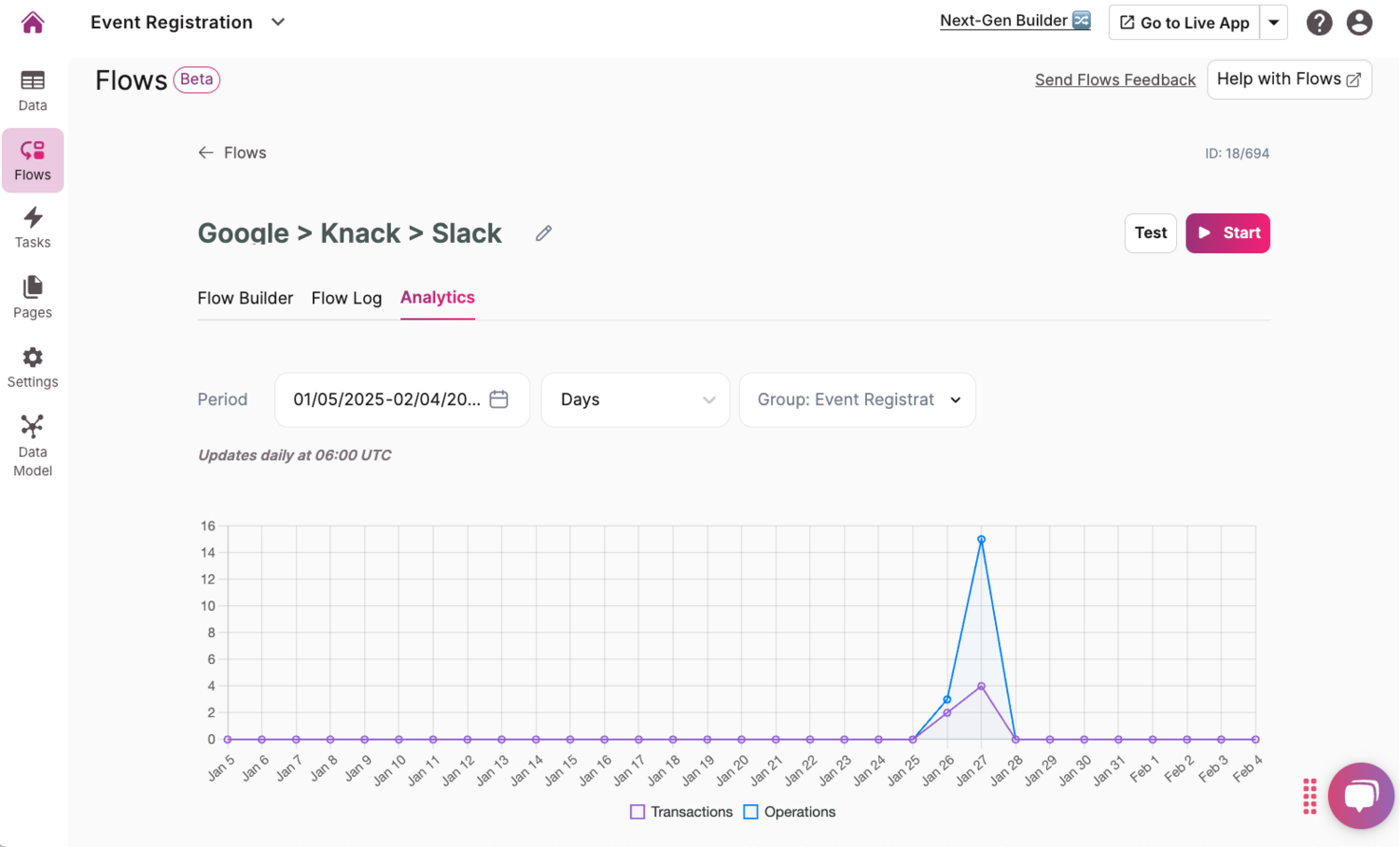Screen dimensions: 1400x847
Task: Open the Days interval dropdown
Action: click(636, 400)
